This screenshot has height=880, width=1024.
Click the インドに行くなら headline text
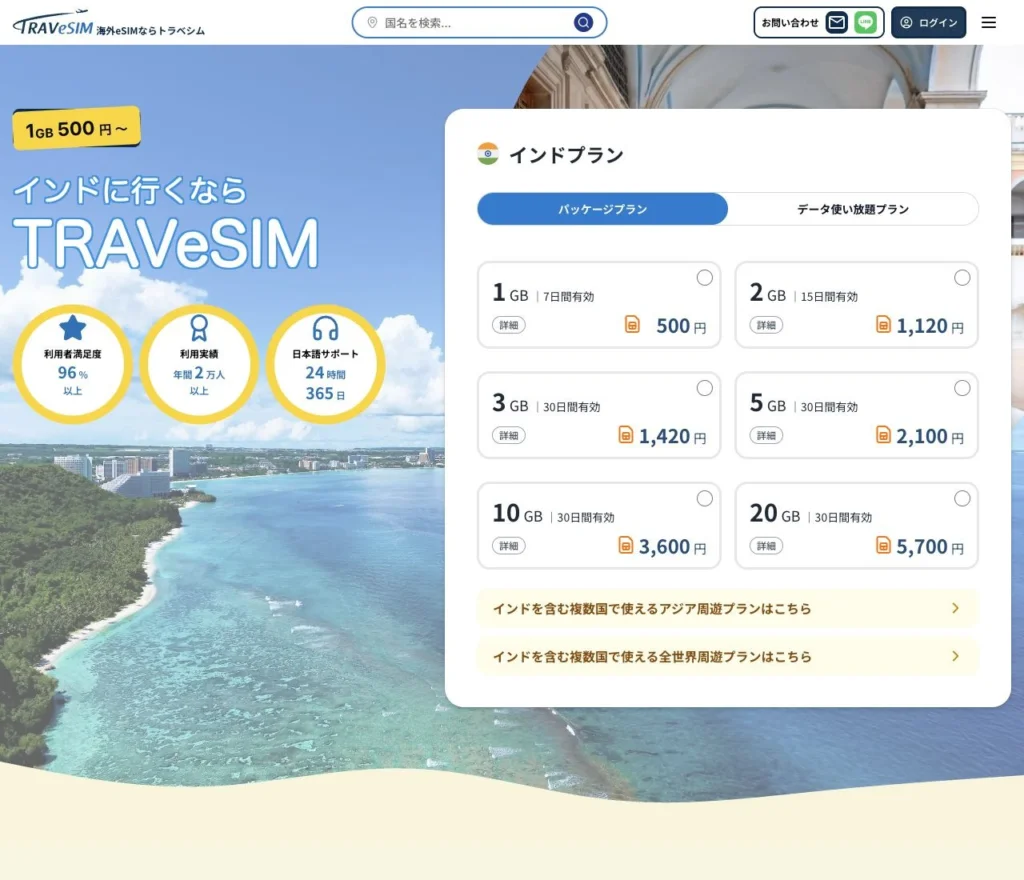tap(131, 191)
